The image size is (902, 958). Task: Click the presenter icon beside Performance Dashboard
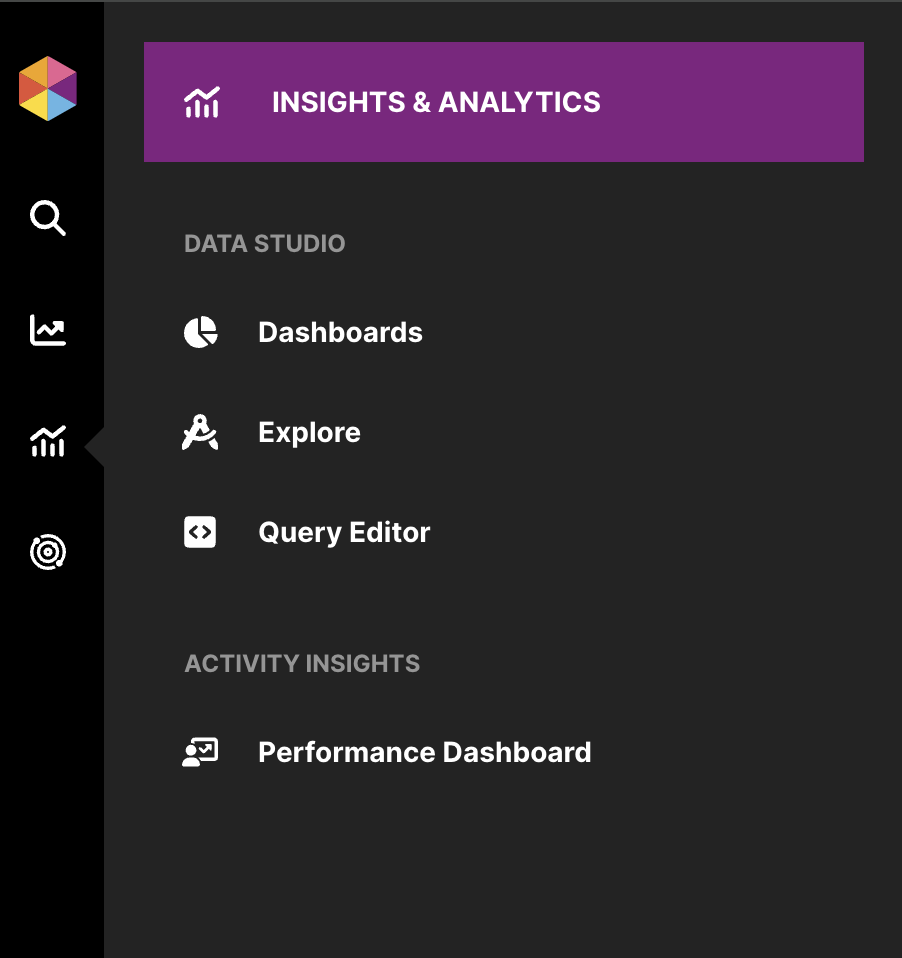pyautogui.click(x=201, y=752)
